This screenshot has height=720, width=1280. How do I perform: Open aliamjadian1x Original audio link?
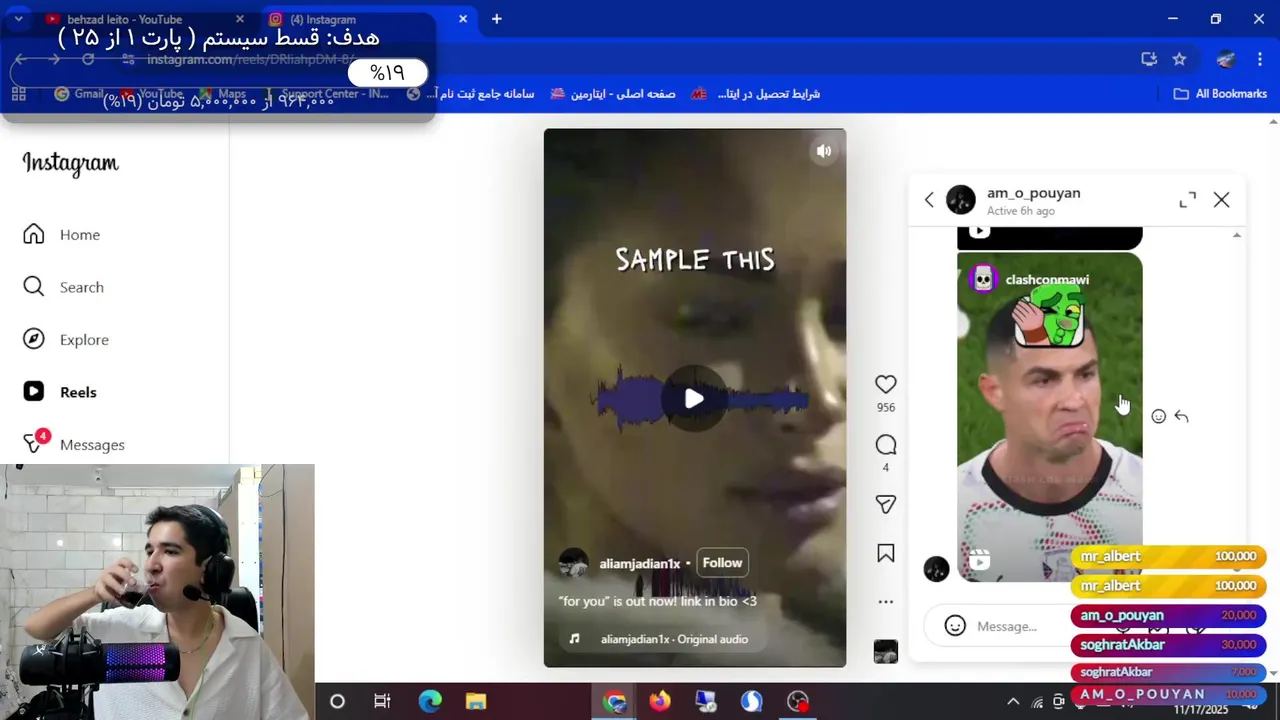click(674, 639)
